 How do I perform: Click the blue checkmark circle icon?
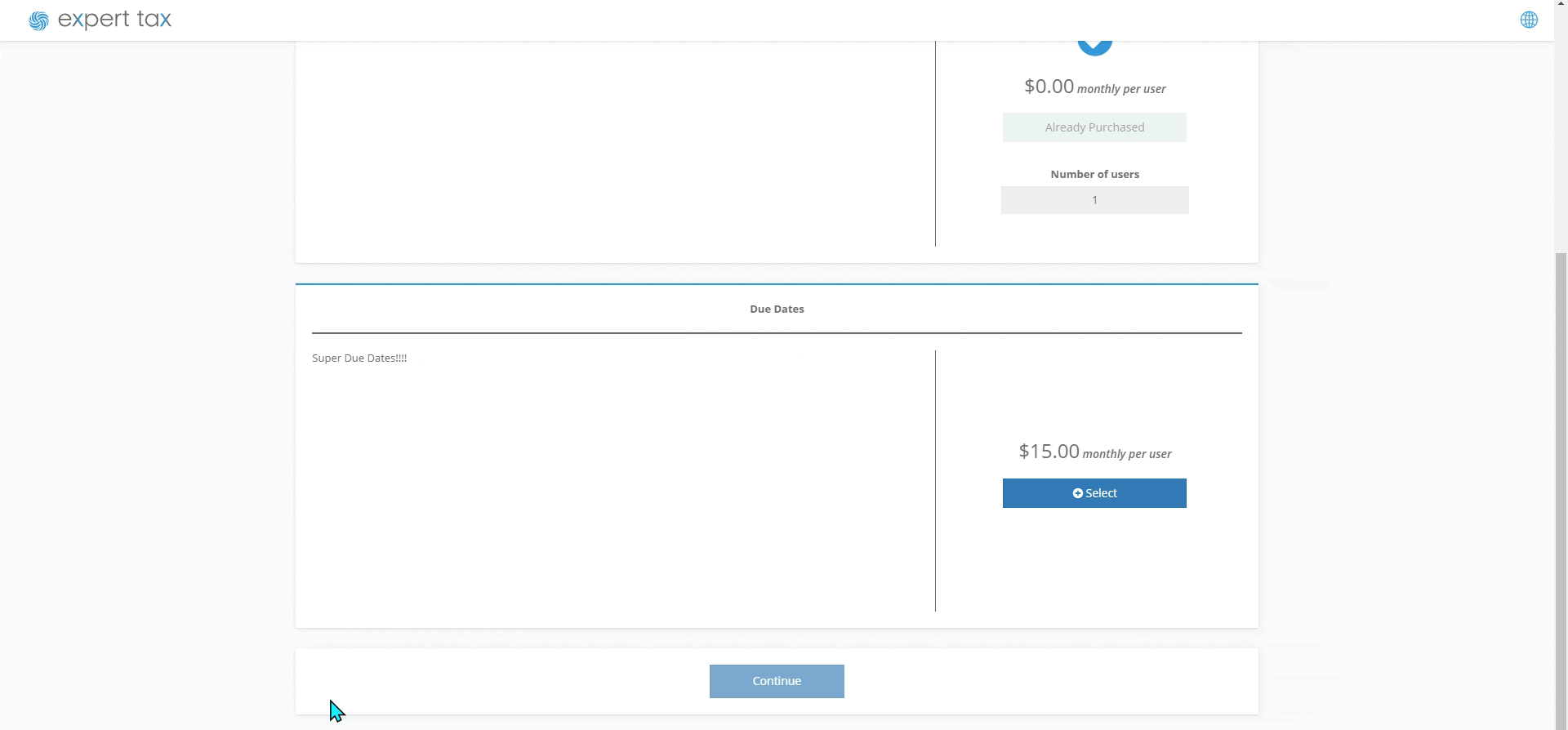pos(1094,46)
